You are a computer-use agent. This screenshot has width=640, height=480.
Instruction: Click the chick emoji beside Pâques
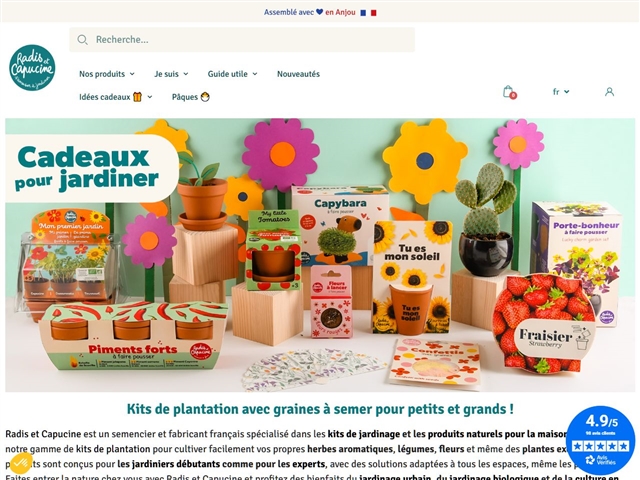tap(205, 97)
